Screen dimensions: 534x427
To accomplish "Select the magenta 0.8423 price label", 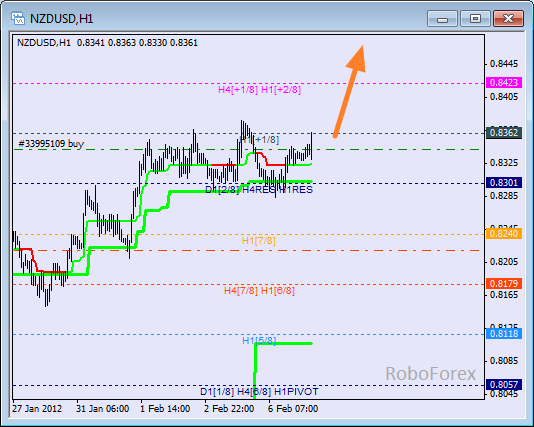I will (504, 82).
